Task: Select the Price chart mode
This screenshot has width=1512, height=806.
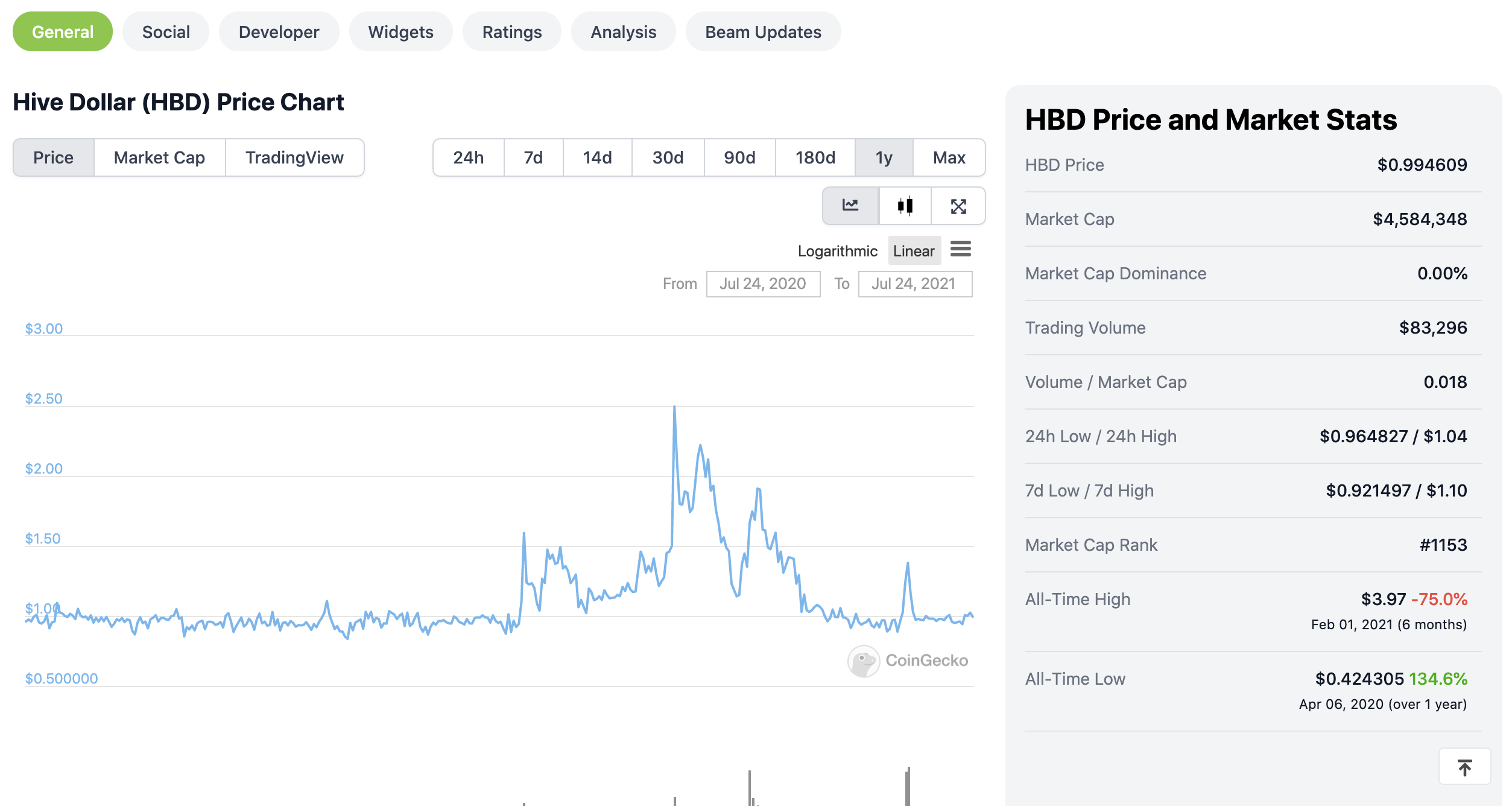Action: tap(54, 157)
